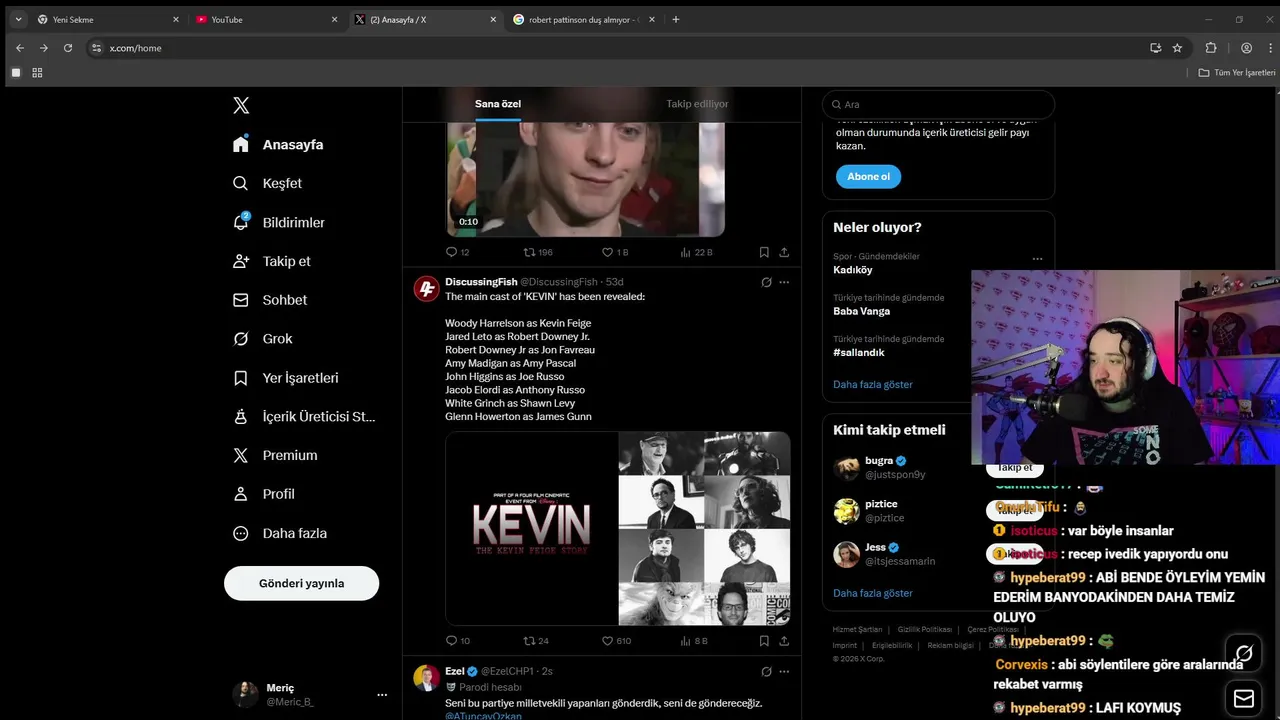The height and width of the screenshot is (720, 1280).
Task: Reply to the KEVIN cast post
Action: tap(457, 640)
